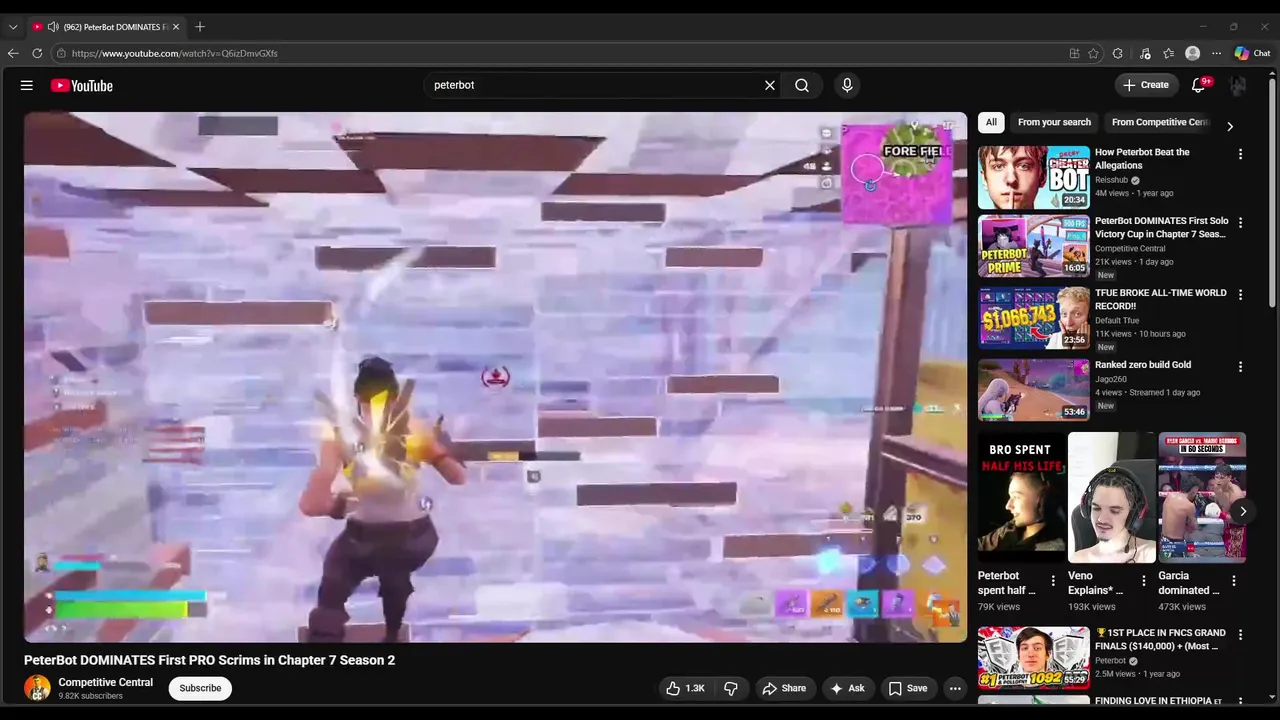
Task: Open the browser profile avatar
Action: 1192,53
